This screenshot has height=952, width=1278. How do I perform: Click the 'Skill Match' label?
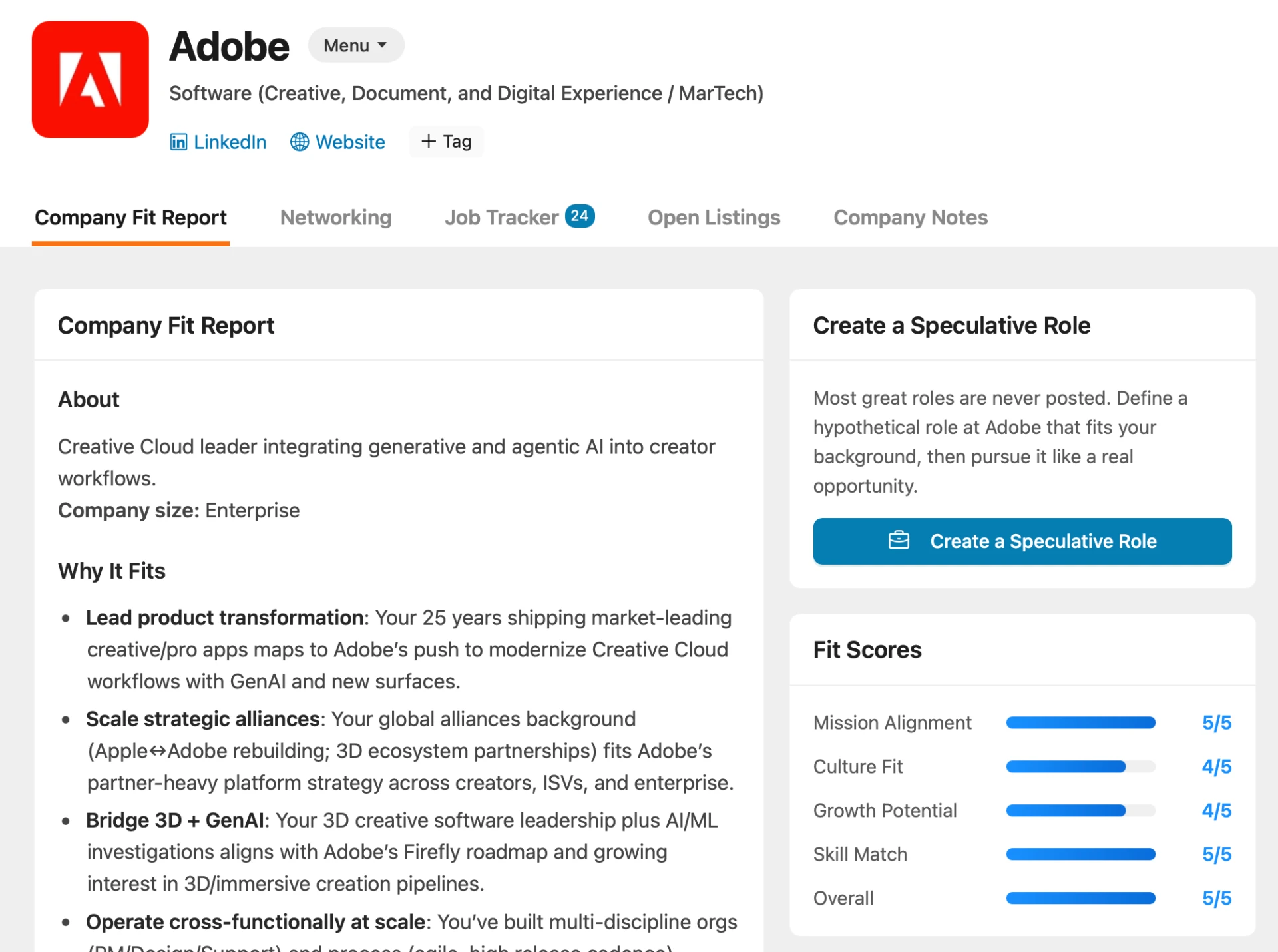tap(860, 854)
